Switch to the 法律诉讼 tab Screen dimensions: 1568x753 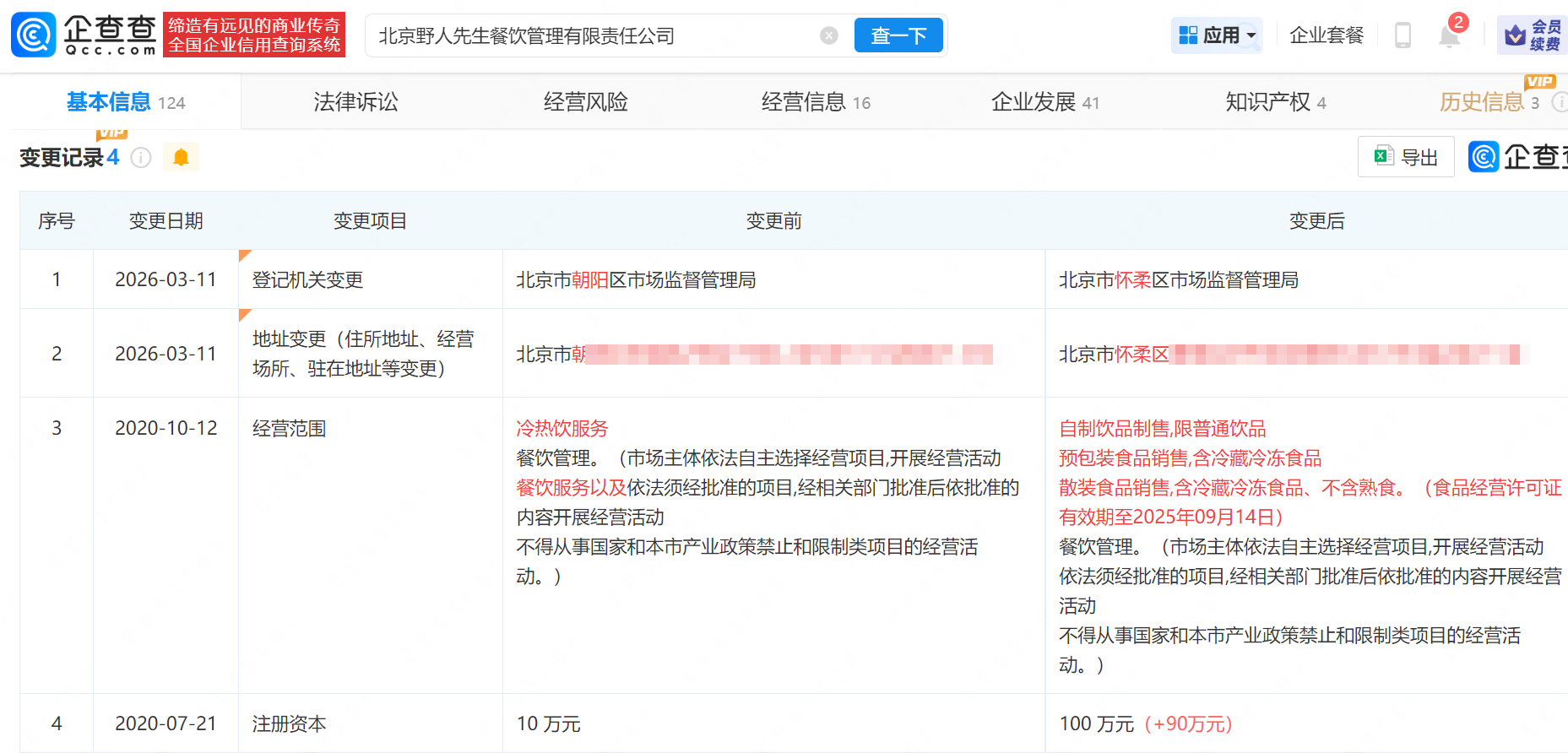pos(355,102)
